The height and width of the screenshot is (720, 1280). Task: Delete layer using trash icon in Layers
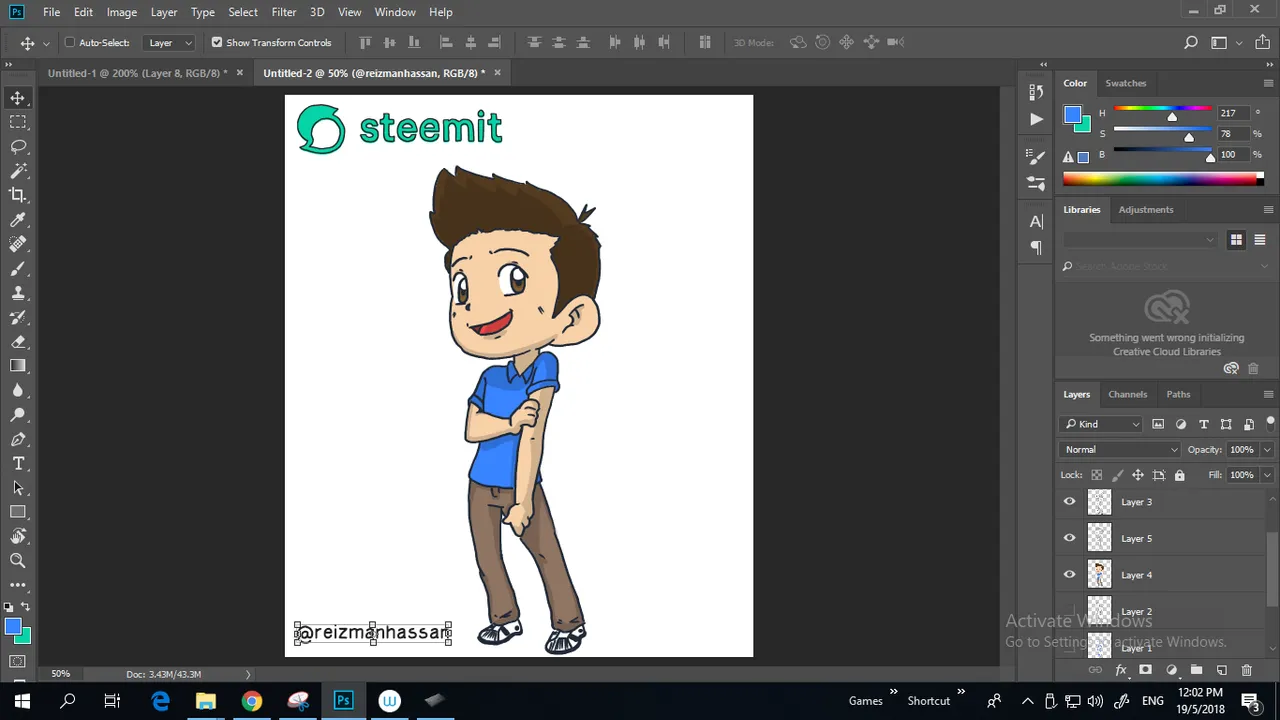[x=1246, y=670]
